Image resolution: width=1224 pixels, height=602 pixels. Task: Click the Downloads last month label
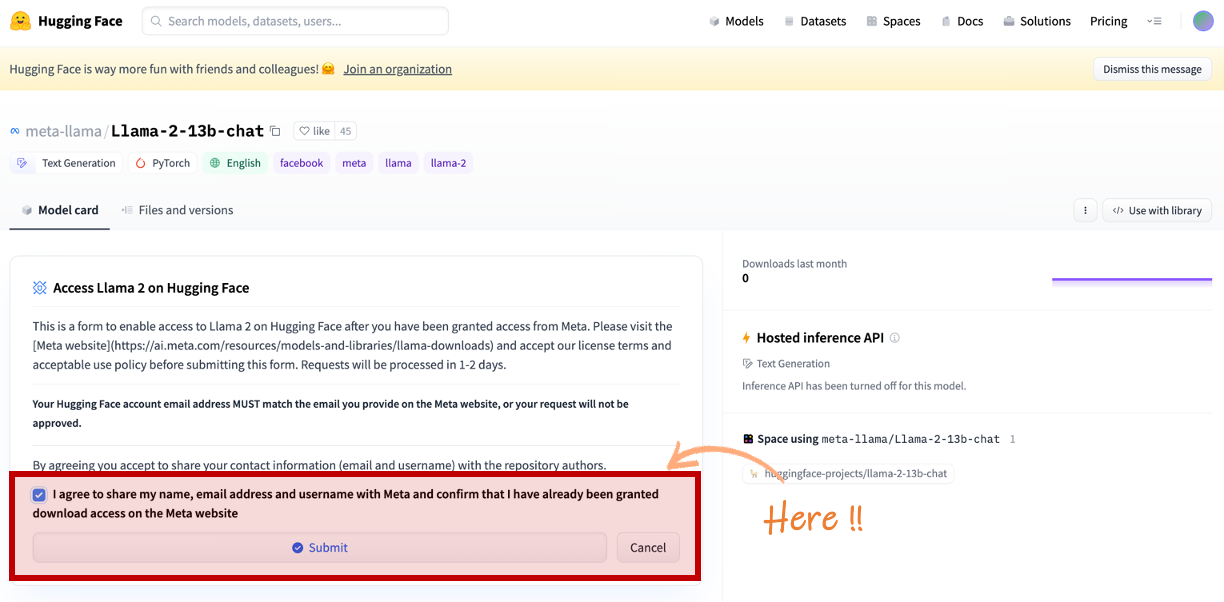[x=794, y=264]
